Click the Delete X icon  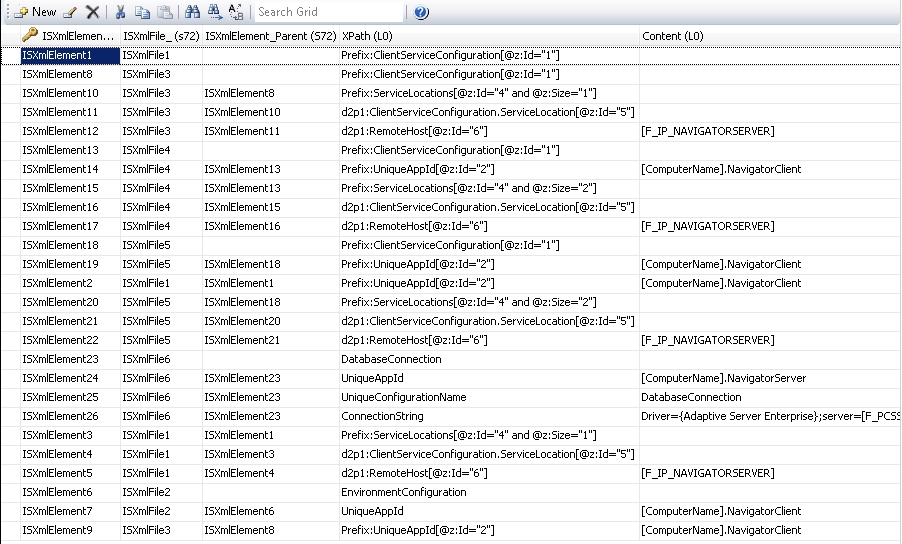(x=92, y=12)
